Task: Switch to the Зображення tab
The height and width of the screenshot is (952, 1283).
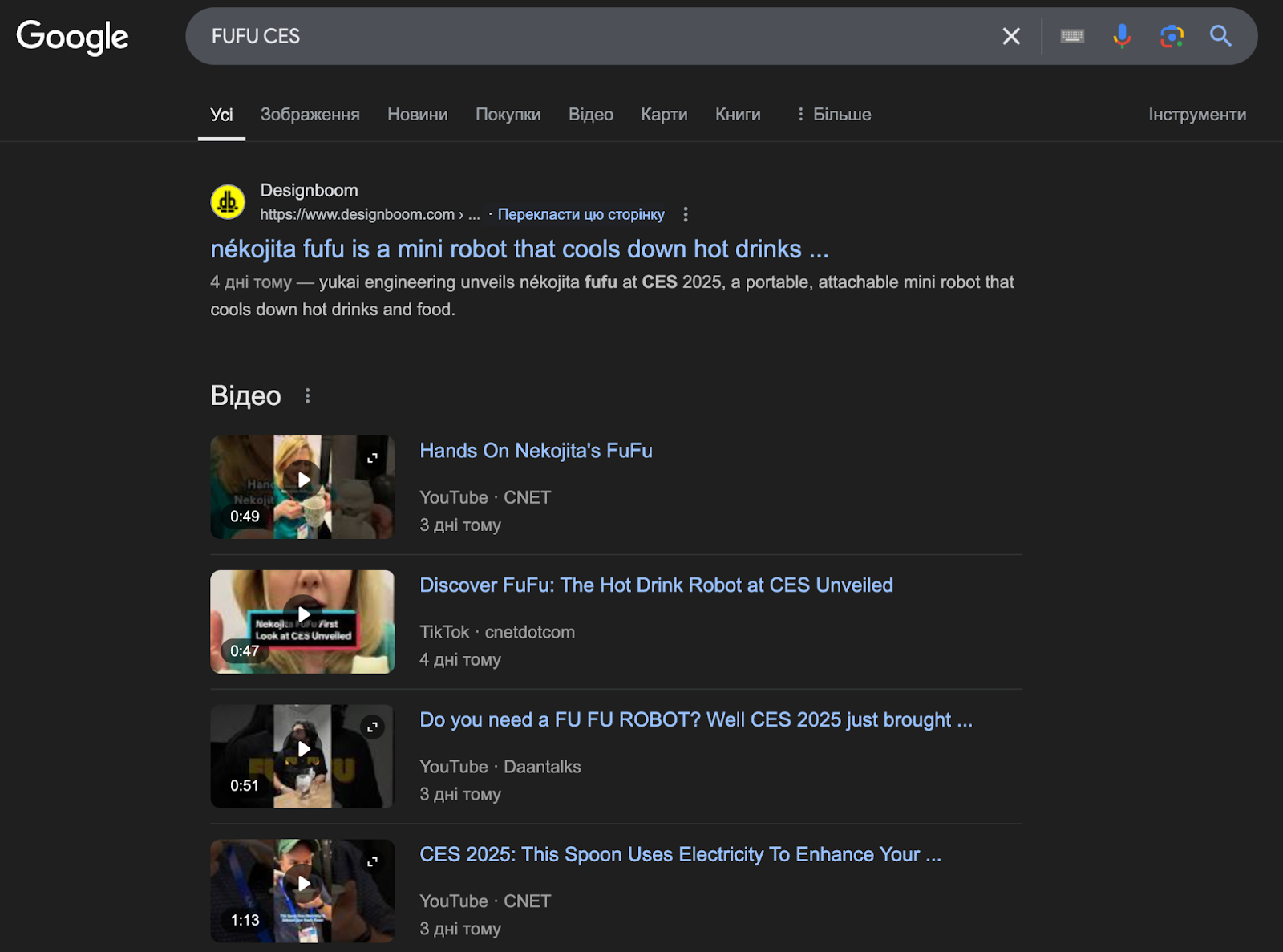Action: tap(310, 115)
